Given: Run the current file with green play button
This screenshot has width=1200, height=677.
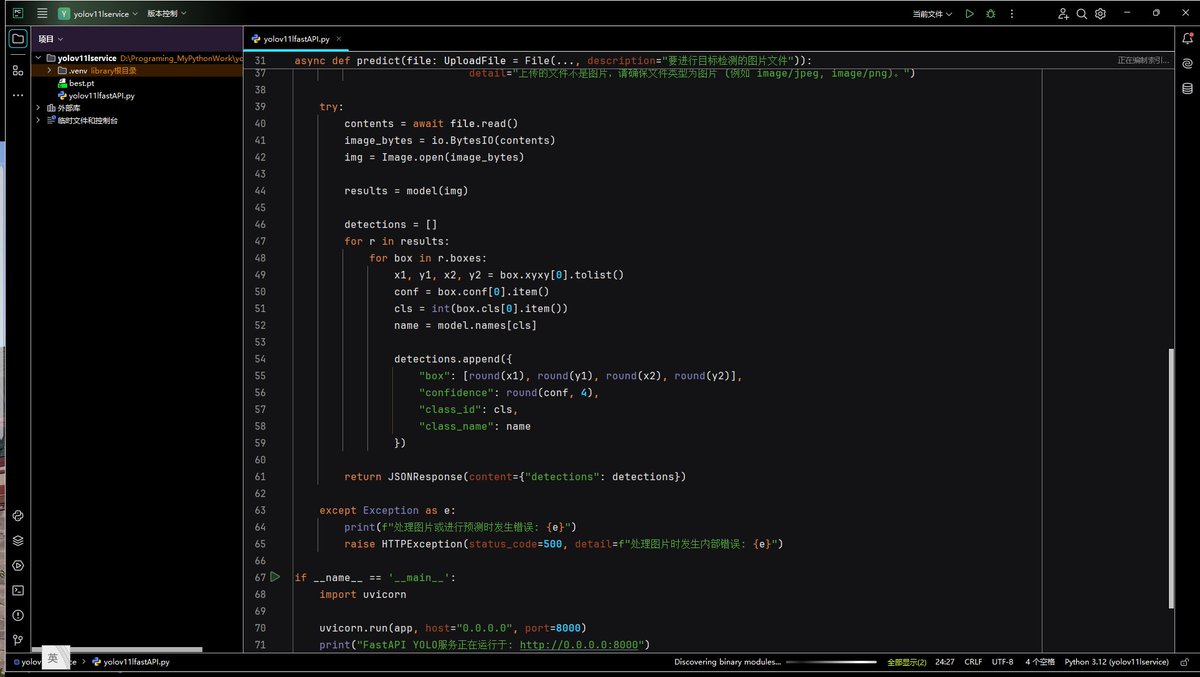Looking at the screenshot, I should point(969,14).
